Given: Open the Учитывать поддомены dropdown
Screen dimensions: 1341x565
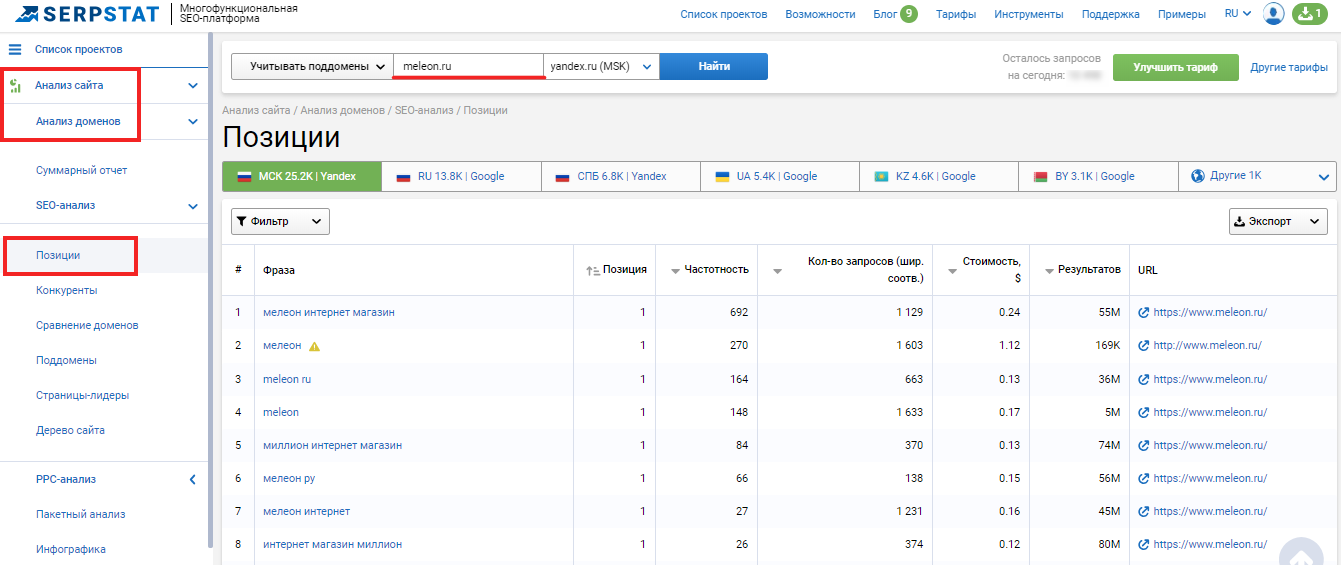Looking at the screenshot, I should pyautogui.click(x=312, y=67).
